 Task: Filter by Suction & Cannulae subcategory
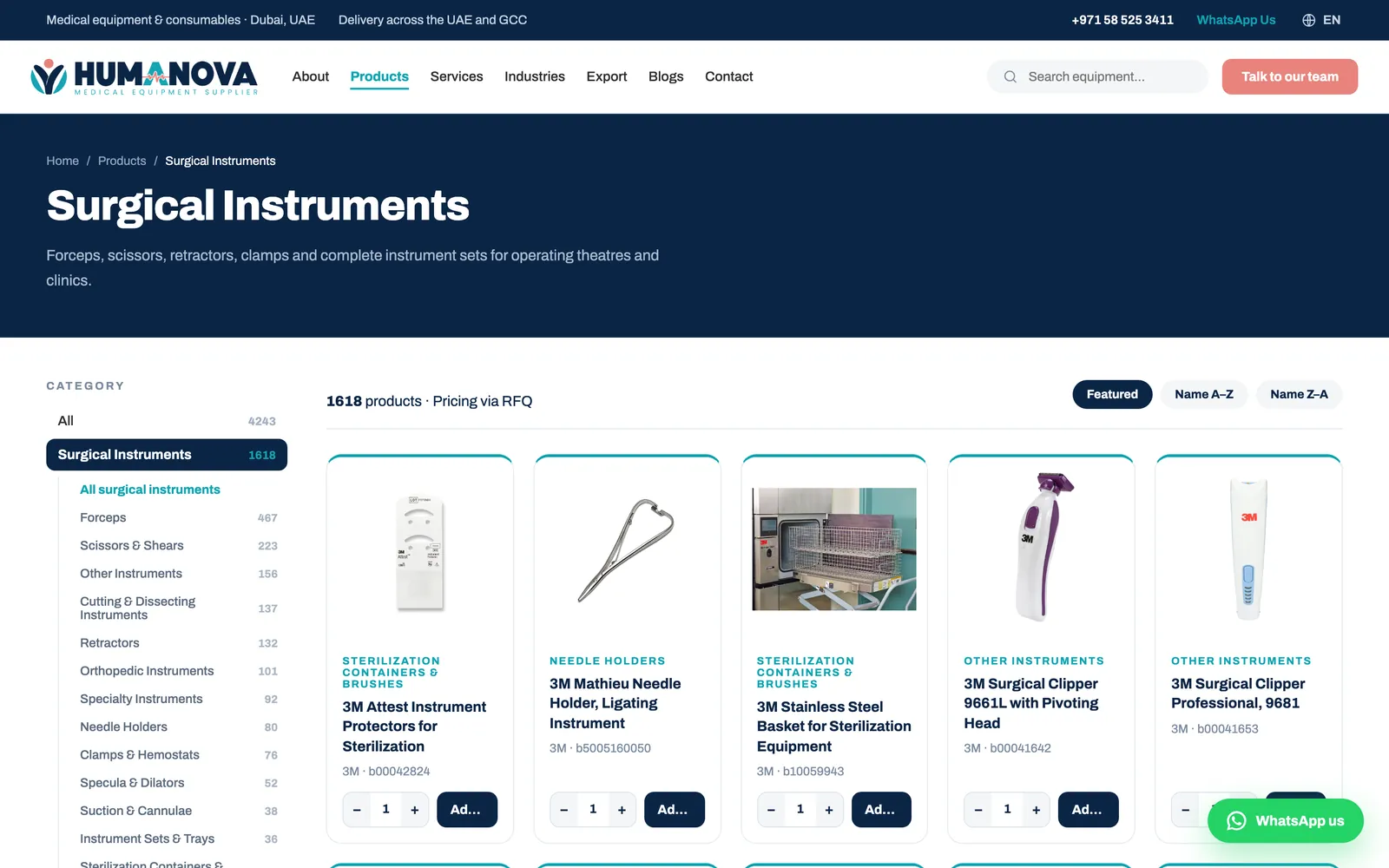pos(179,811)
